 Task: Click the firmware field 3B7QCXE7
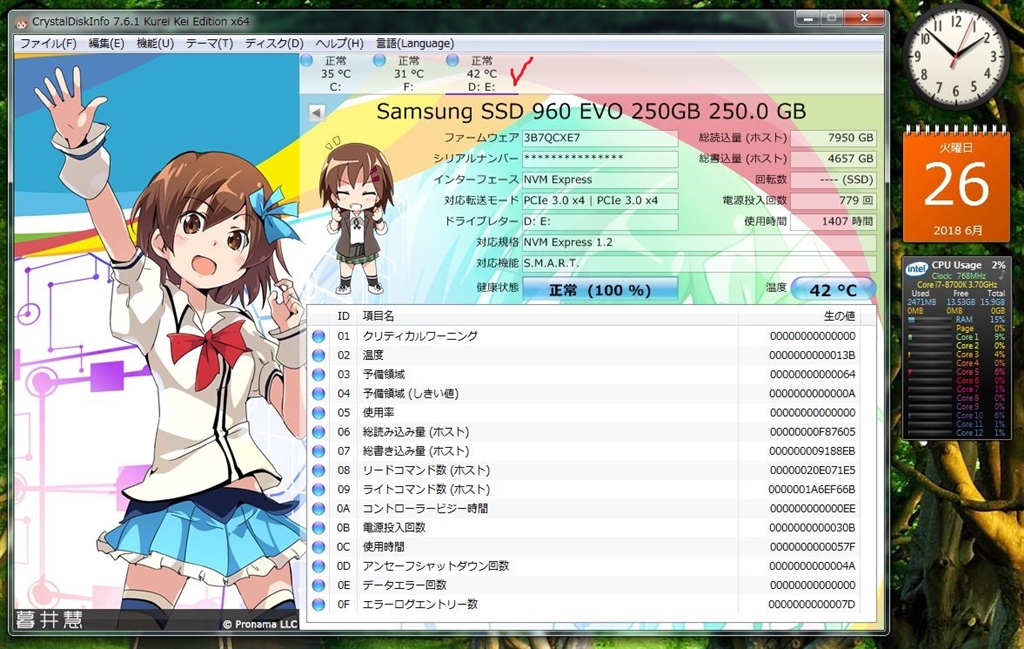pyautogui.click(x=600, y=138)
